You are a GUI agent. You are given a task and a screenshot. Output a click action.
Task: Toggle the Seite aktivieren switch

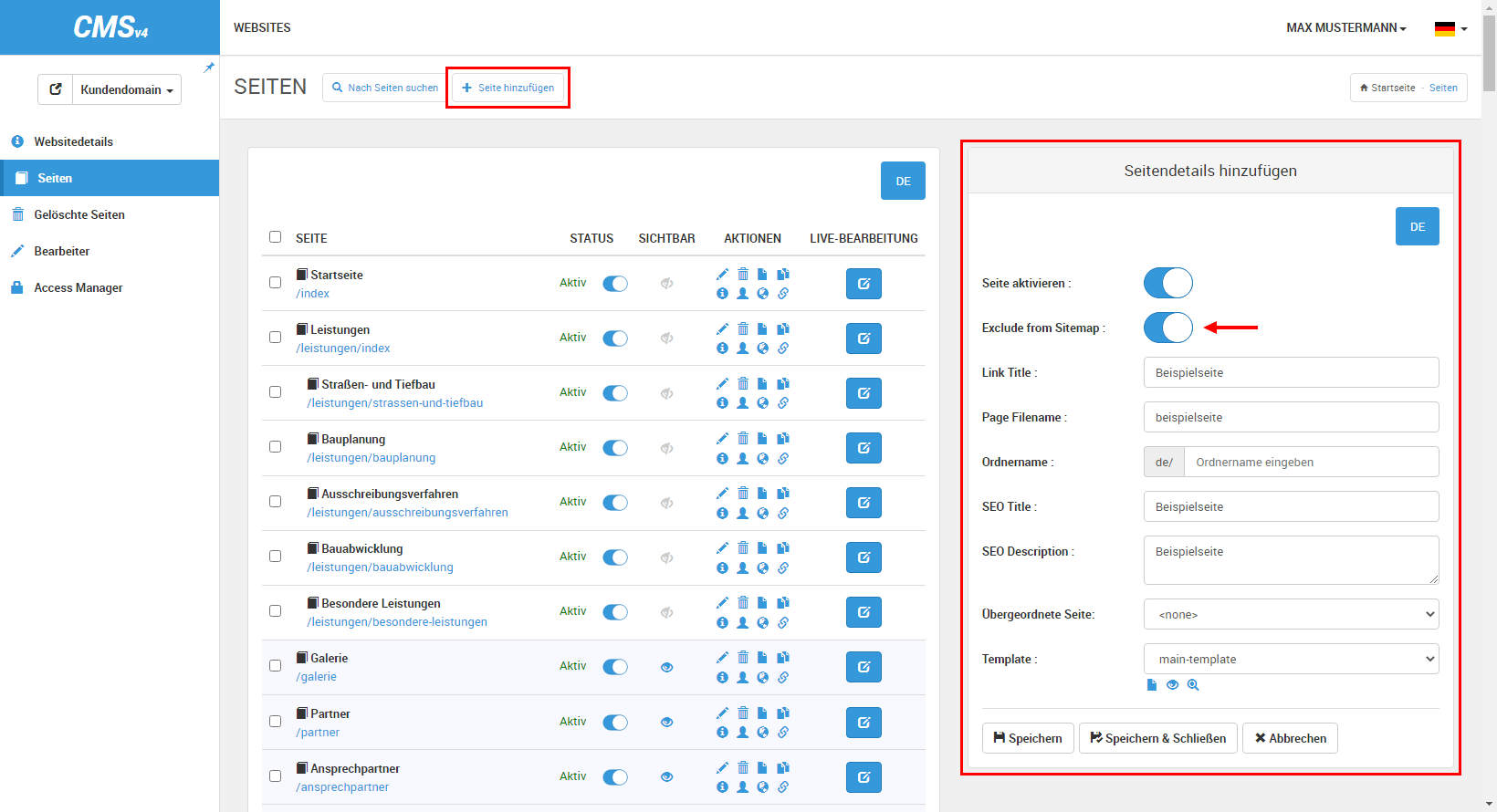(1167, 283)
